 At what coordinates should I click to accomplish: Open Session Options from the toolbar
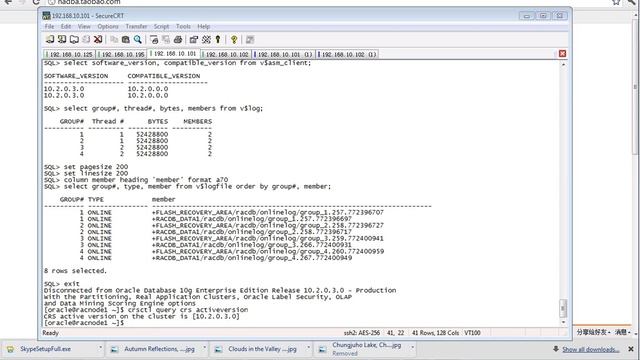pos(194,39)
